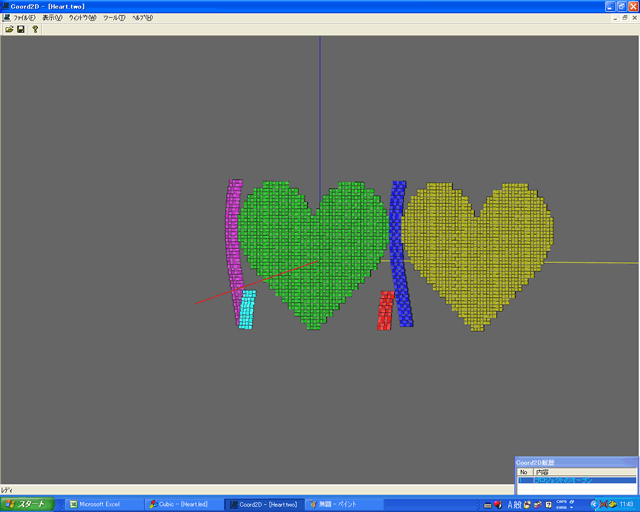Screen dimensions: 640x512
Task: Open the ヘルプ (Help) menu
Action: [143, 17]
